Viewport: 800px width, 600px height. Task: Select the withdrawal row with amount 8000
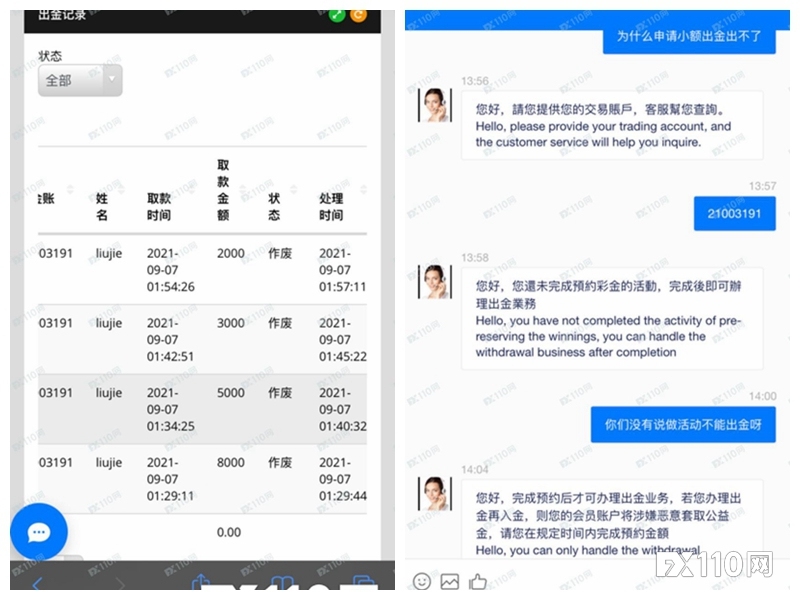[x=202, y=479]
